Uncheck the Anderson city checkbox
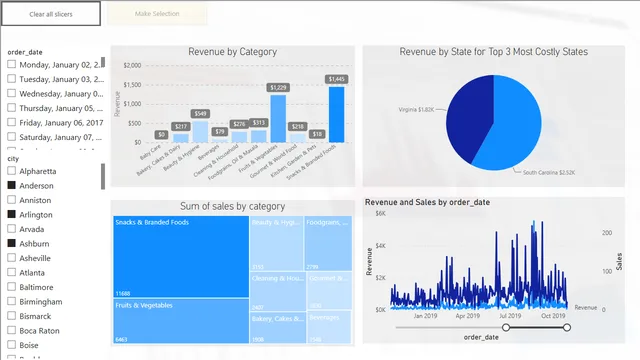 (x=11, y=185)
